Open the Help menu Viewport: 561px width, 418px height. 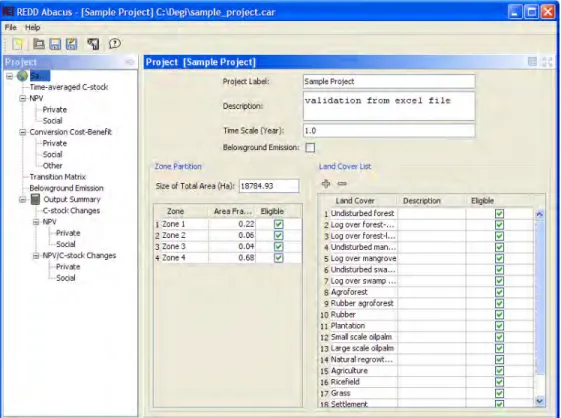pos(33,28)
